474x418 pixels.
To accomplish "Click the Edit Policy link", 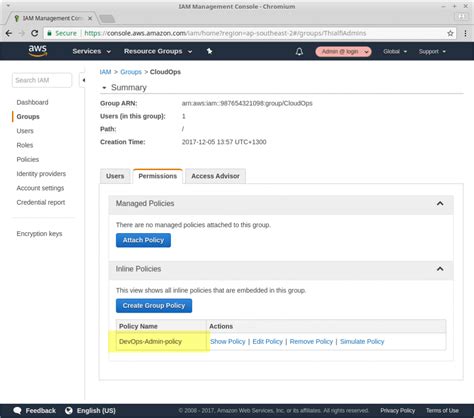I will (x=267, y=342).
